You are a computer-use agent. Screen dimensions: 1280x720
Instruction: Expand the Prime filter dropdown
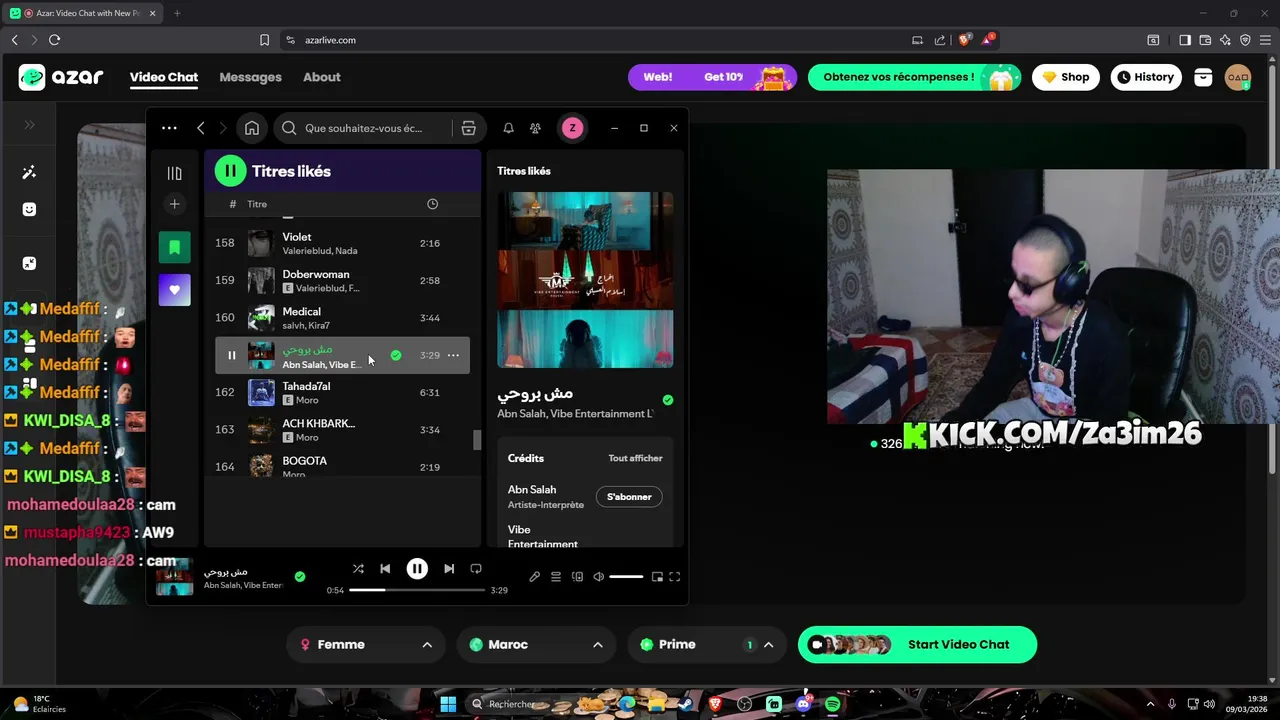click(x=706, y=644)
